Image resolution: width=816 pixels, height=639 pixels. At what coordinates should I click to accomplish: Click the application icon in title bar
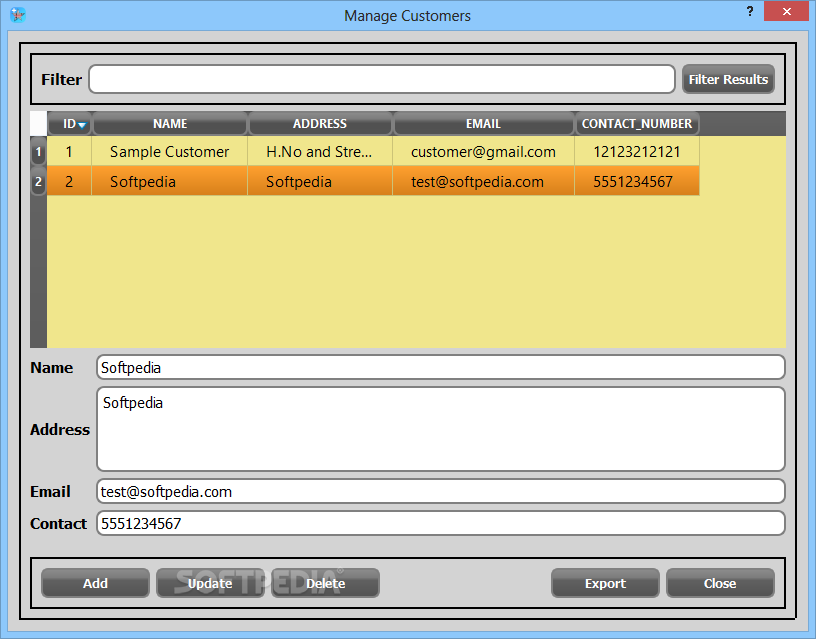(18, 15)
